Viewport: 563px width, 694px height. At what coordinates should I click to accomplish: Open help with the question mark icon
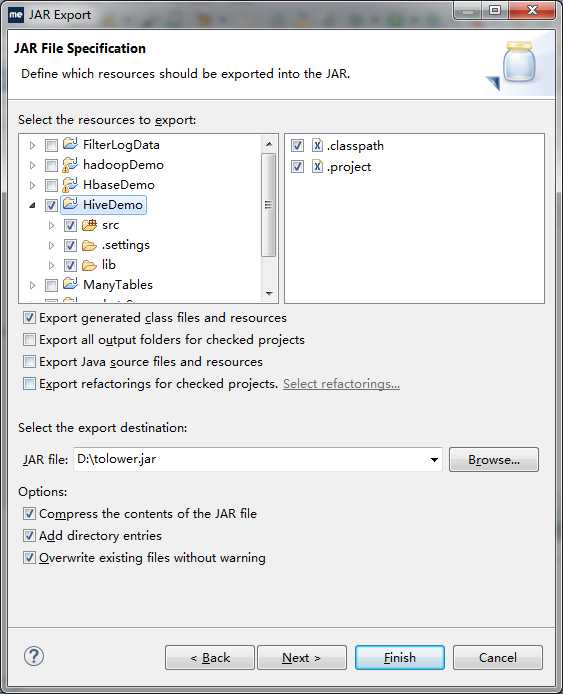34,656
